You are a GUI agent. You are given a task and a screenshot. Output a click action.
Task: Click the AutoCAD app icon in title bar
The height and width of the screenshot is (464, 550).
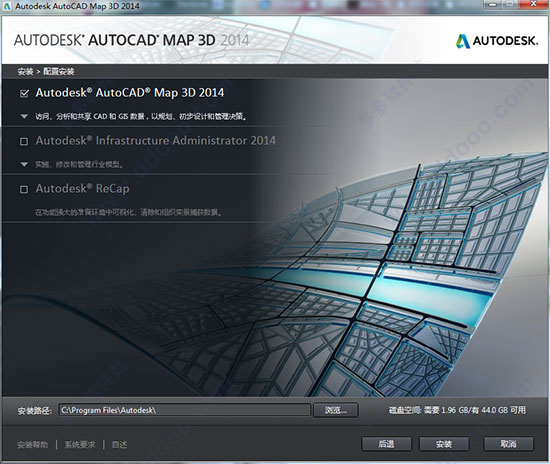click(7, 6)
